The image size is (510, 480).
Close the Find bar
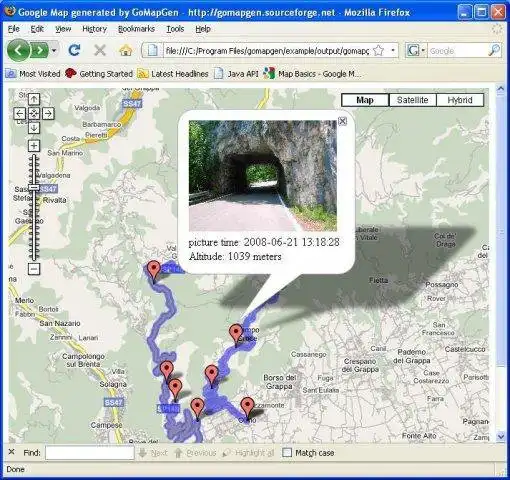pyautogui.click(x=11, y=452)
